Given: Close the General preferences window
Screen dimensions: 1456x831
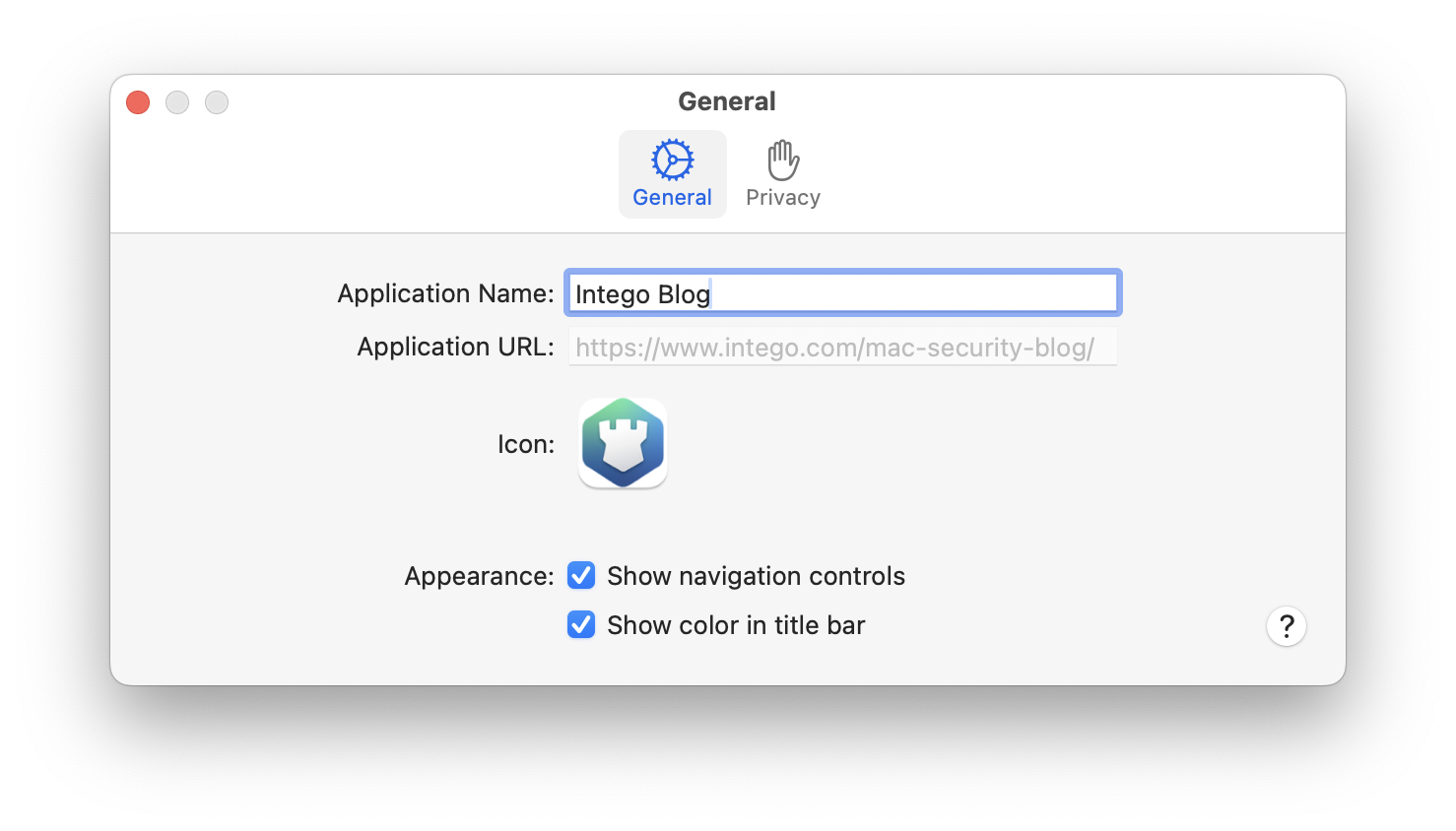Looking at the screenshot, I should 137,101.
